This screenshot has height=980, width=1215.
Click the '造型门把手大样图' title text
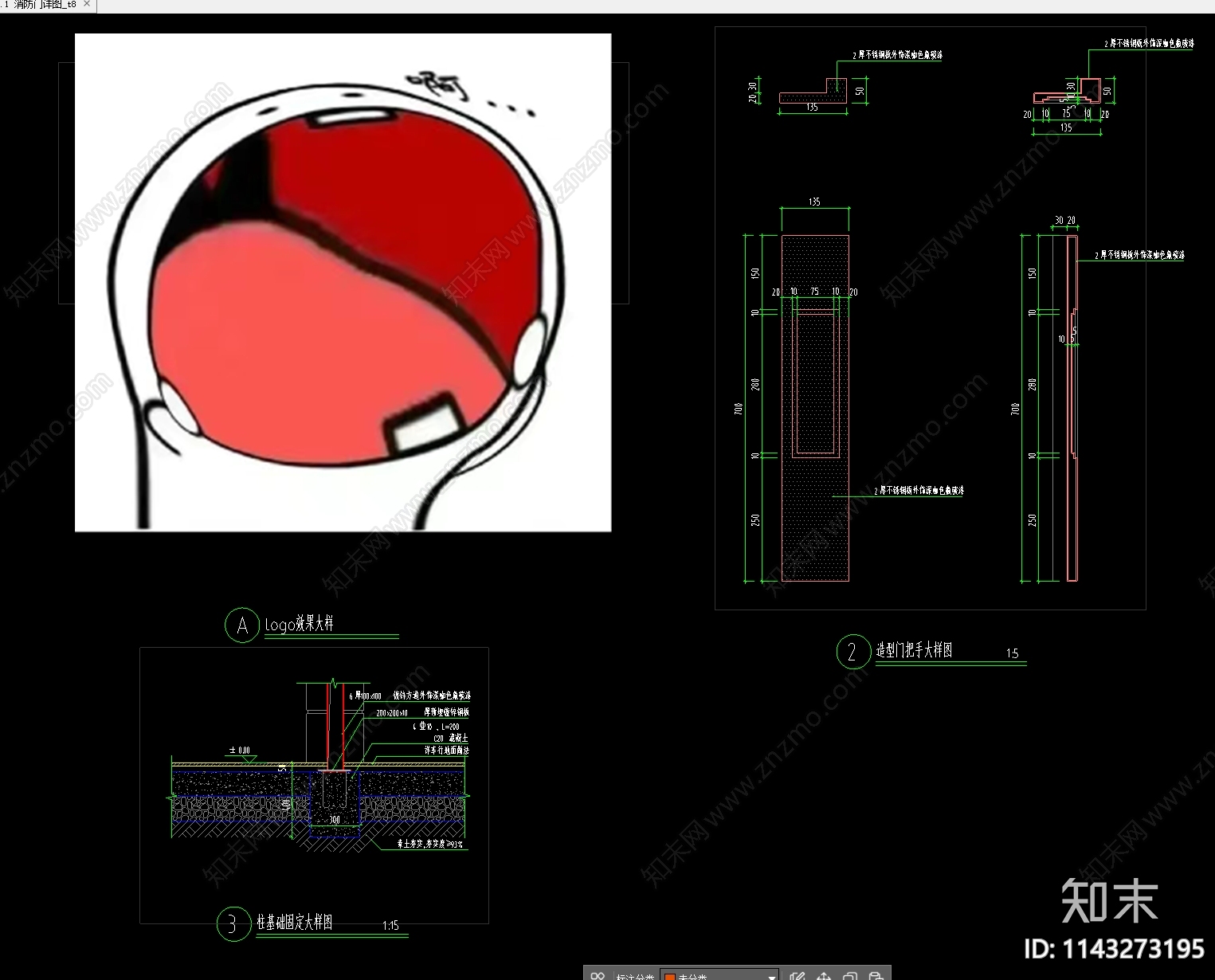(914, 650)
